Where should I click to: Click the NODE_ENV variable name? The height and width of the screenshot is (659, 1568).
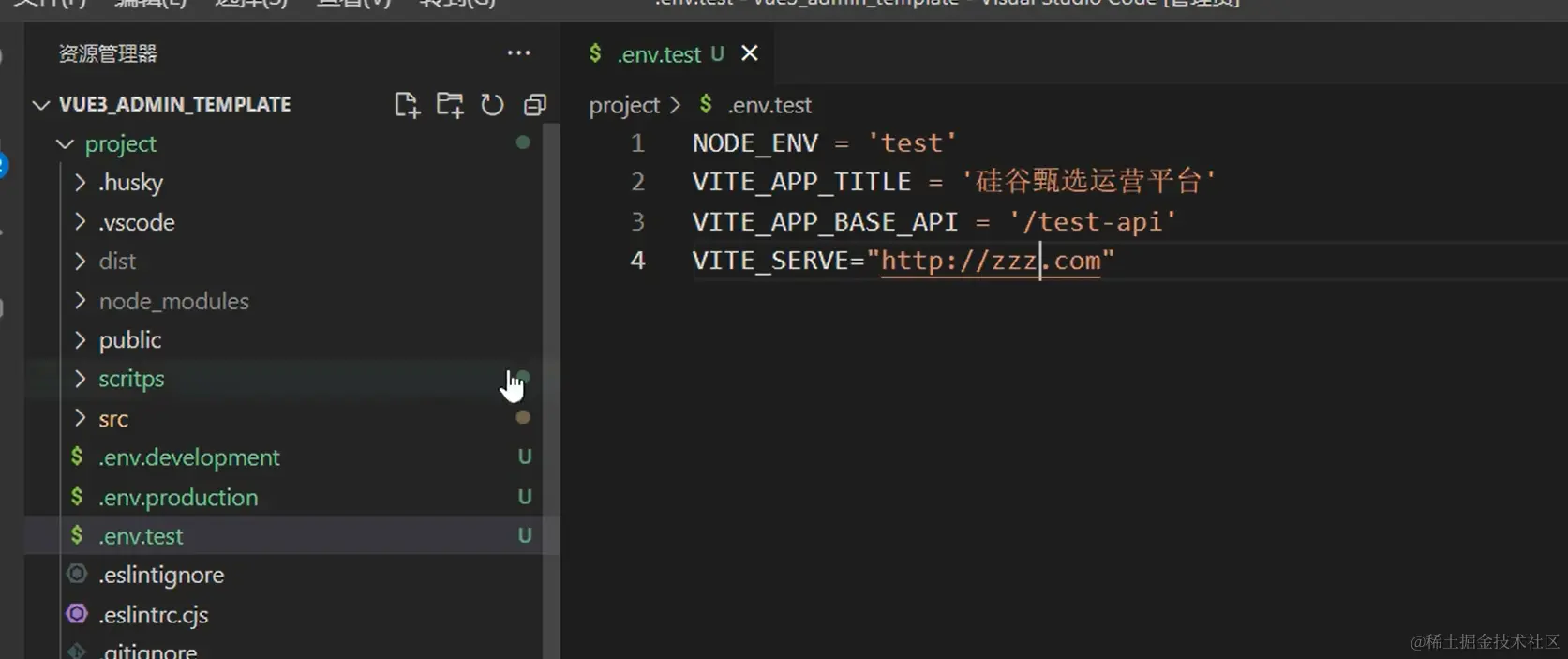755,143
